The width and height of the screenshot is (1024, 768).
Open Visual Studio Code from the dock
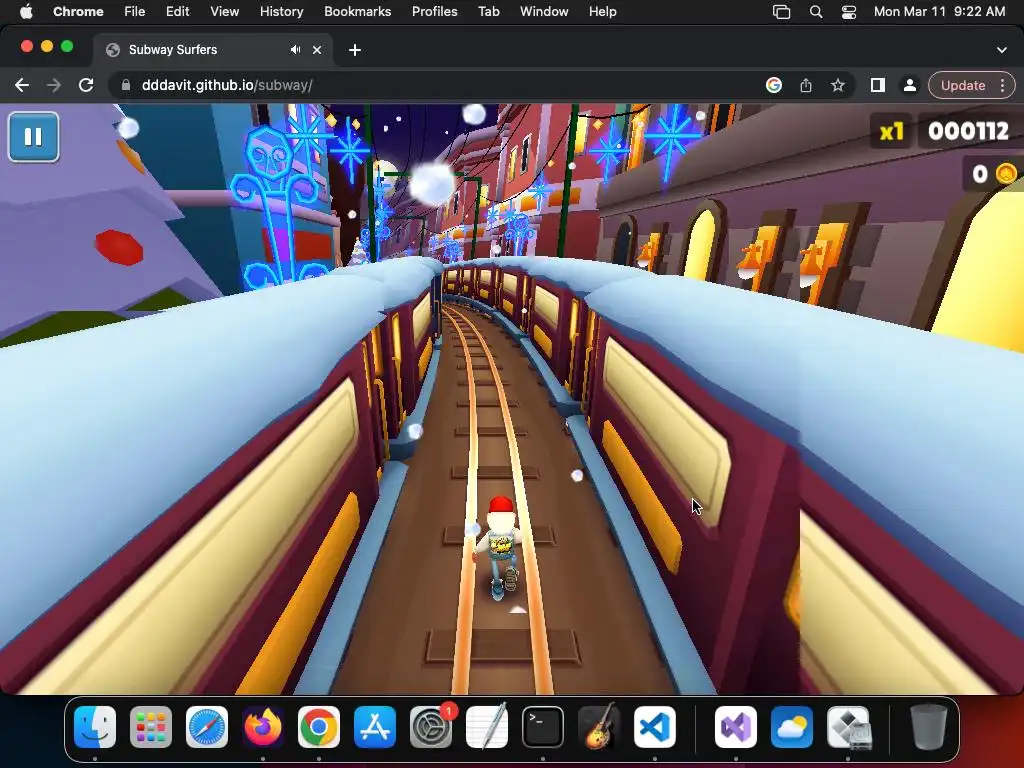(654, 727)
